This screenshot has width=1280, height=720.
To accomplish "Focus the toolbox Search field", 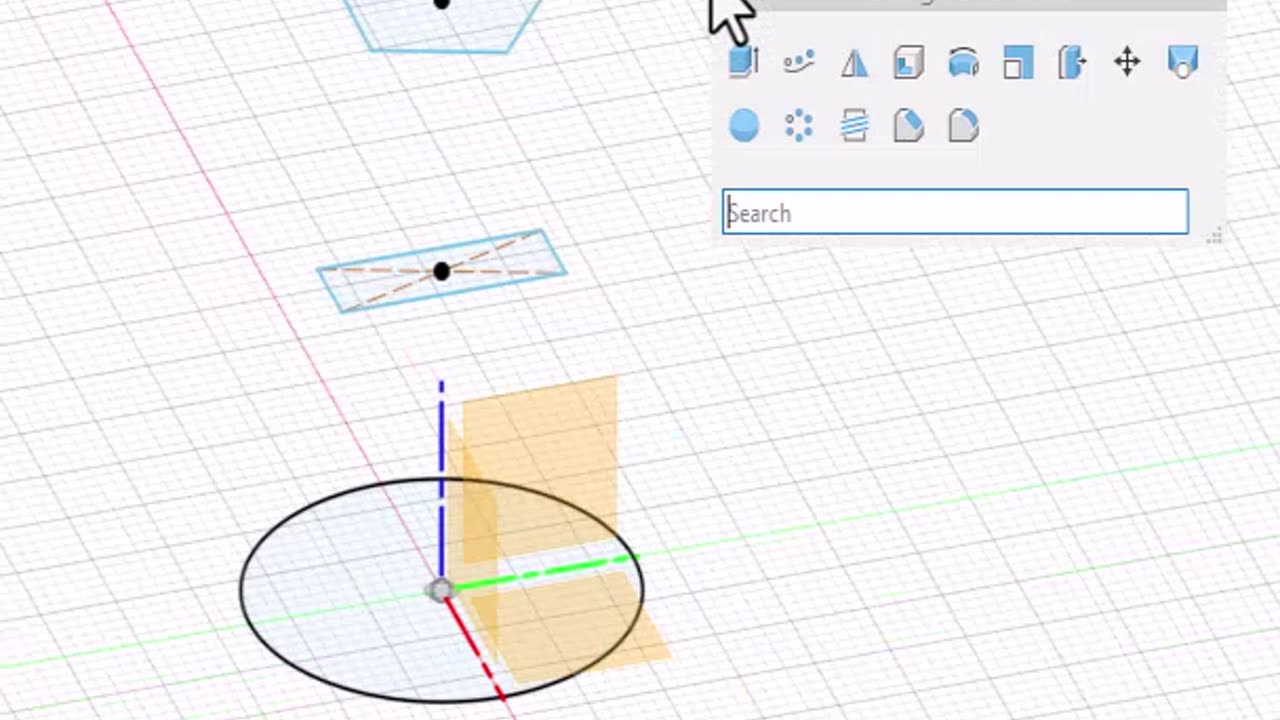I will pyautogui.click(x=955, y=212).
